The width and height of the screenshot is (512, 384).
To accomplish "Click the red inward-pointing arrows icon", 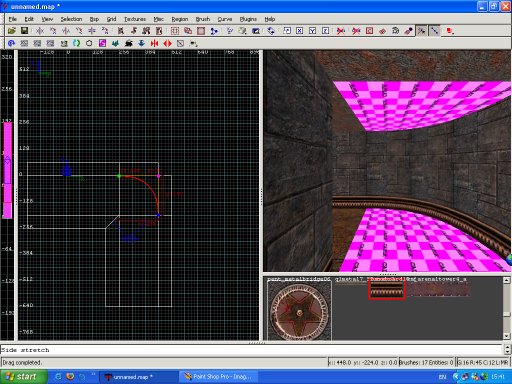I will [154, 43].
